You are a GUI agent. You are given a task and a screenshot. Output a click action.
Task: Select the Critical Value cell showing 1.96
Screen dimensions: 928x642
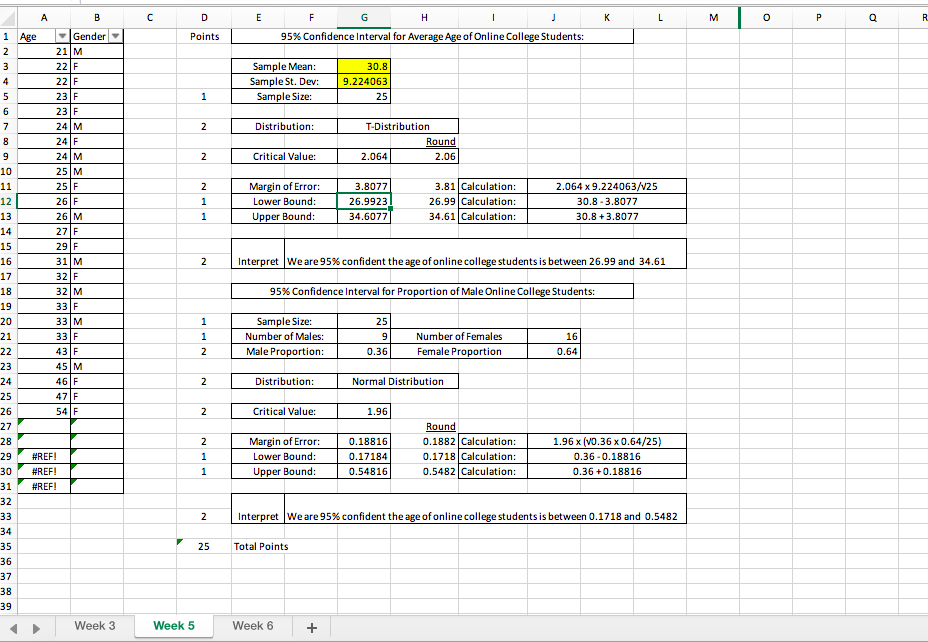point(364,411)
